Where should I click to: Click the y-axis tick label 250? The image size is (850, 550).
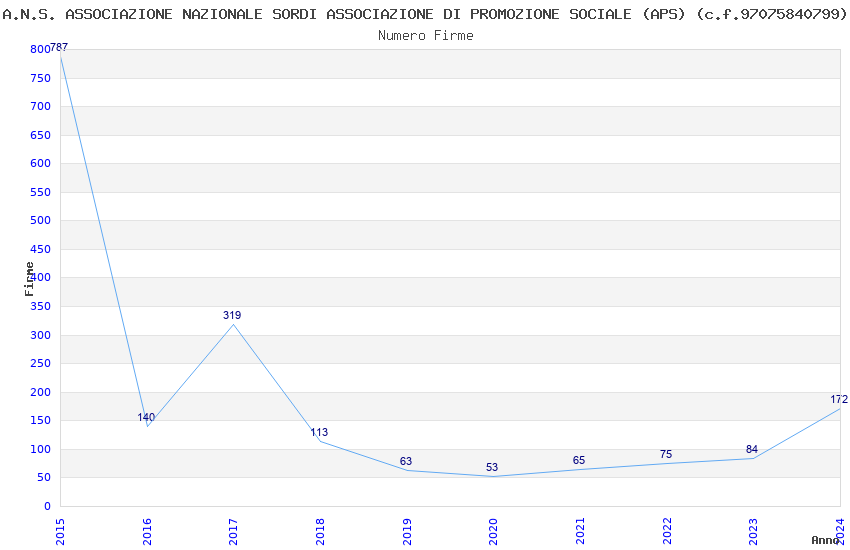pos(41,363)
